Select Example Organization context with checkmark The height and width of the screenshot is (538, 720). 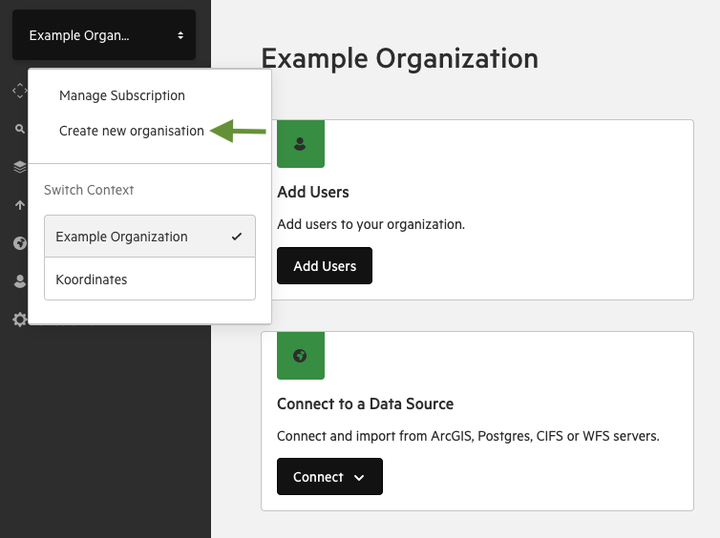(x=150, y=236)
